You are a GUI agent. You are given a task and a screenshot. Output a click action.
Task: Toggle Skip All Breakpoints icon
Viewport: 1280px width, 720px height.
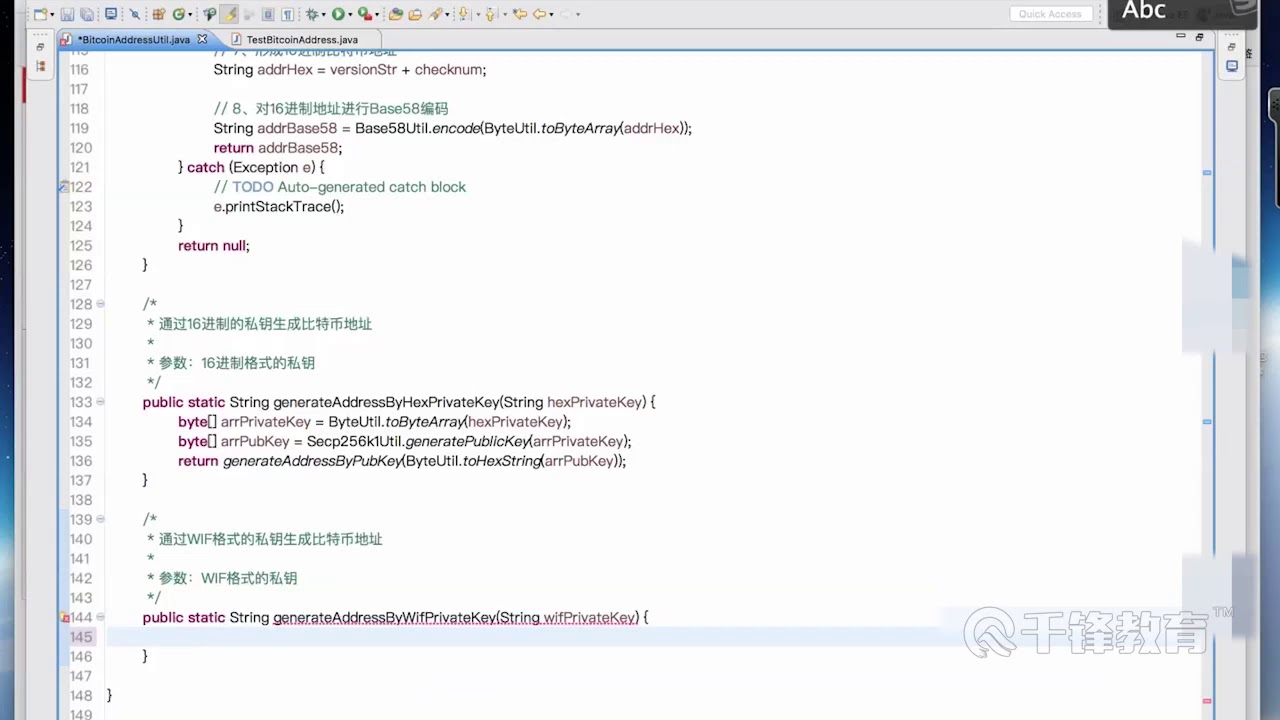click(x=134, y=14)
